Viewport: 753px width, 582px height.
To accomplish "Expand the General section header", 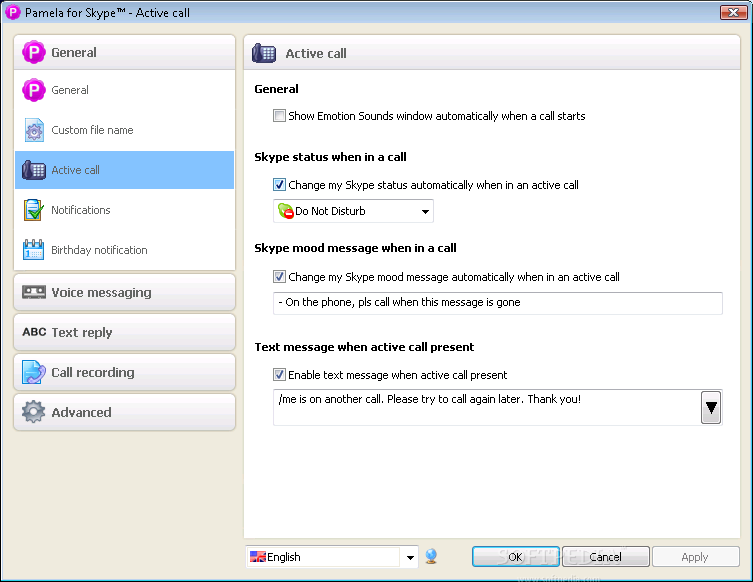I will coord(125,52).
